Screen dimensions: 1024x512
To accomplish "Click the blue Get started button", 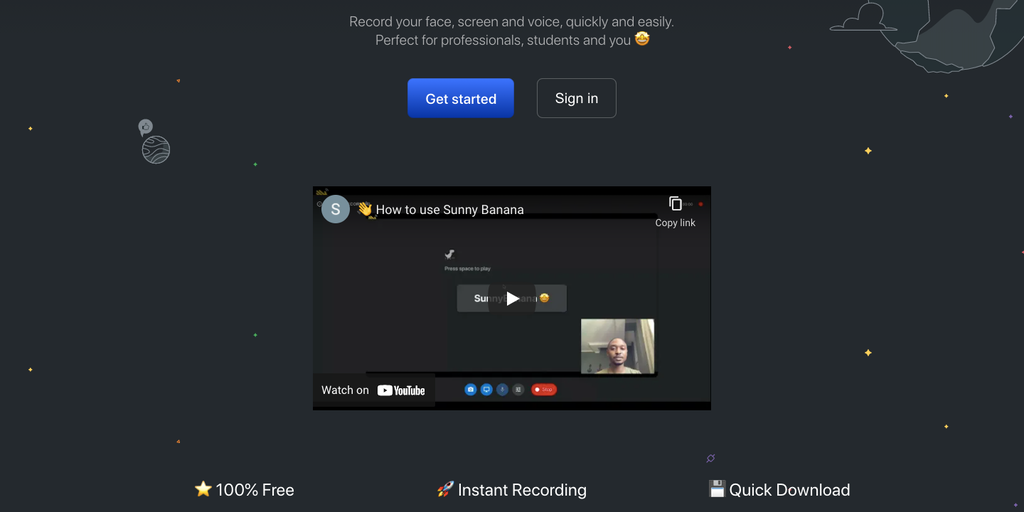I will [x=460, y=98].
